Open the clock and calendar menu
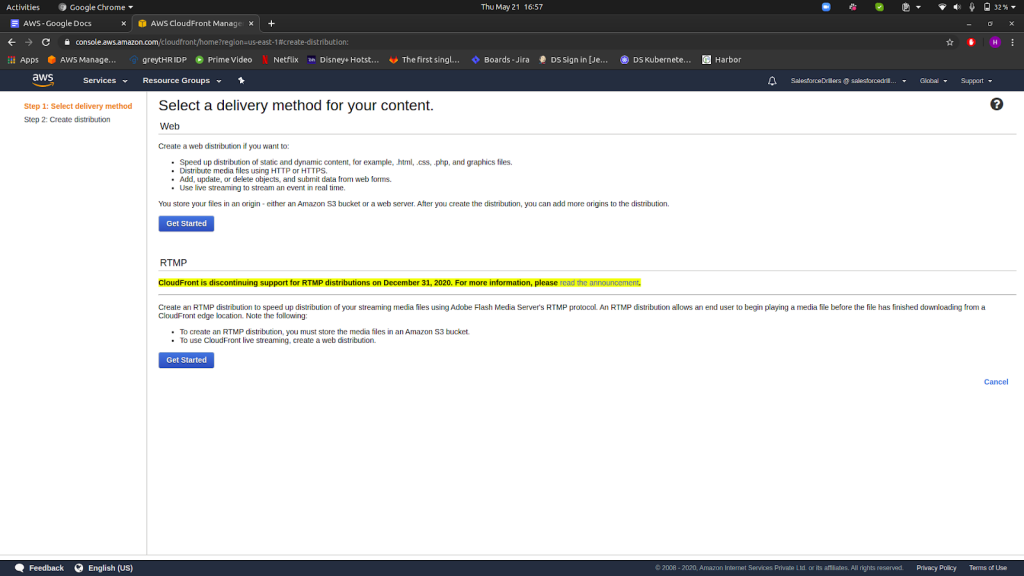The image size is (1024, 576). tap(511, 7)
